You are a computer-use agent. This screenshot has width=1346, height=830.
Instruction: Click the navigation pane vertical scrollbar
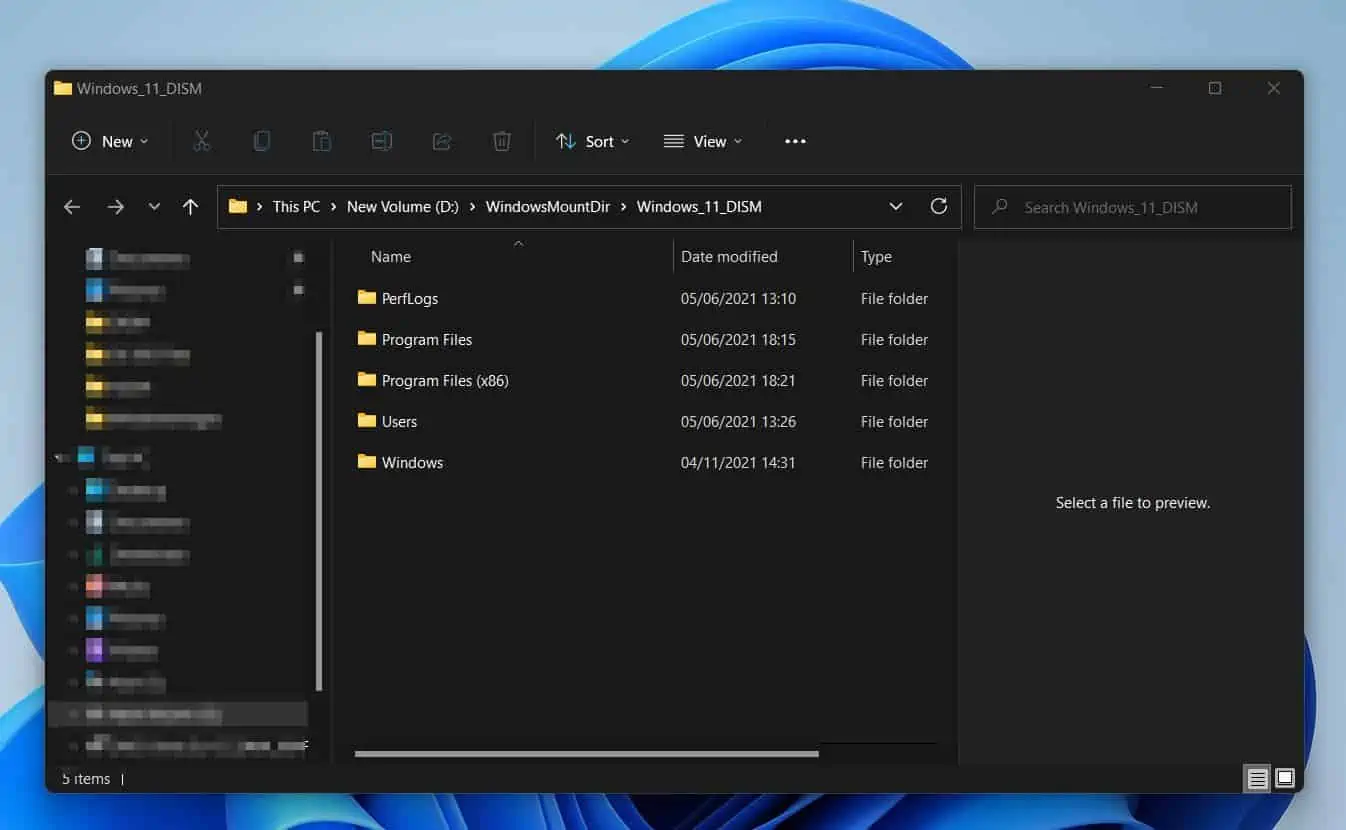[x=319, y=511]
